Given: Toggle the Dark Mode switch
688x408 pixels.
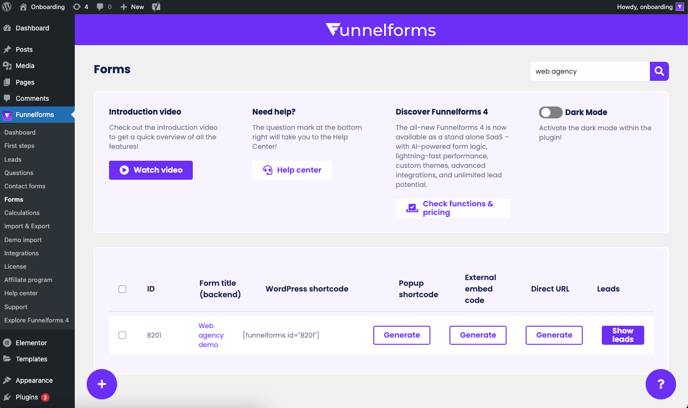Looking at the screenshot, I should (x=551, y=112).
